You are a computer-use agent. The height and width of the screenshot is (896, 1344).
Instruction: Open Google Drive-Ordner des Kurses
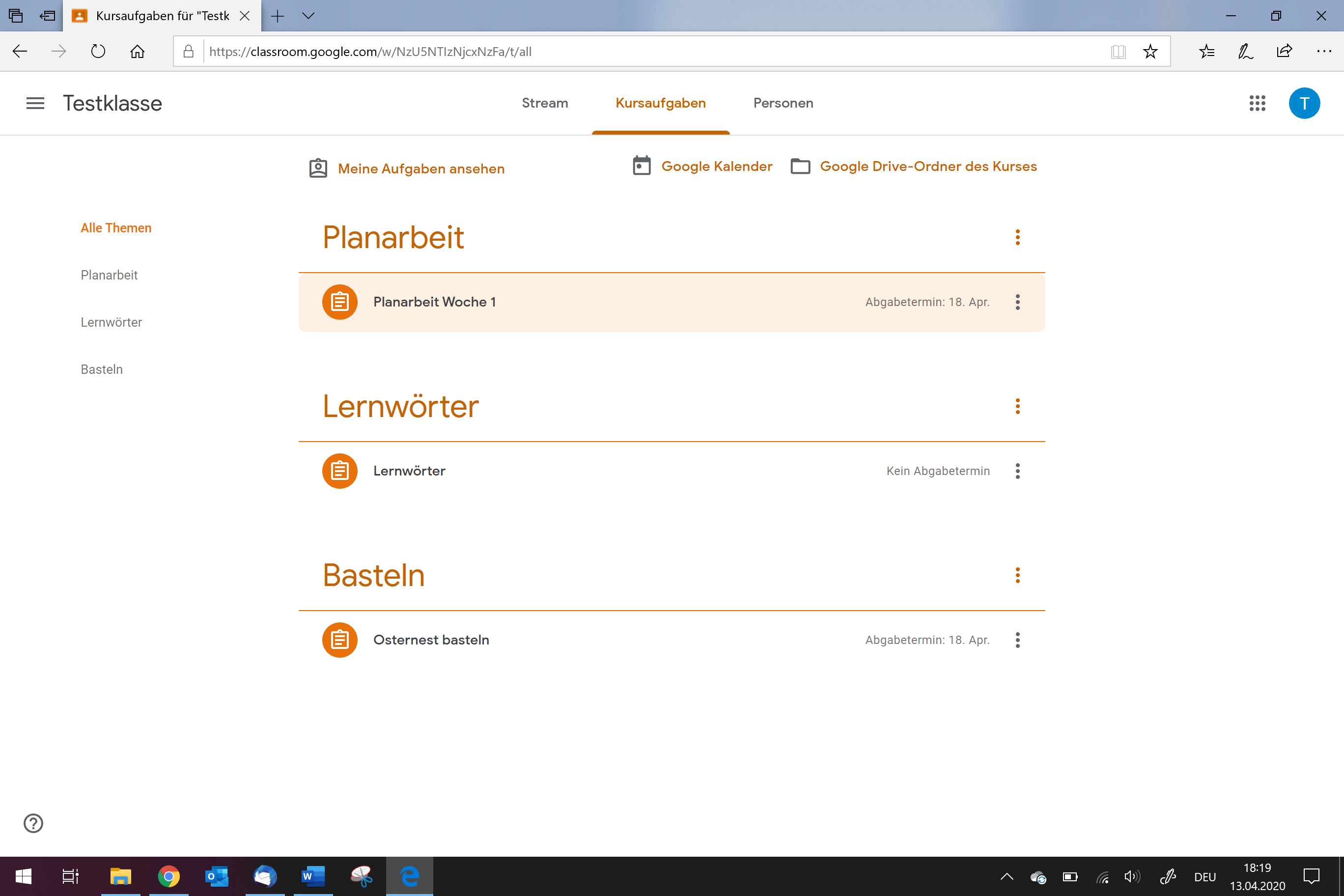coord(928,167)
